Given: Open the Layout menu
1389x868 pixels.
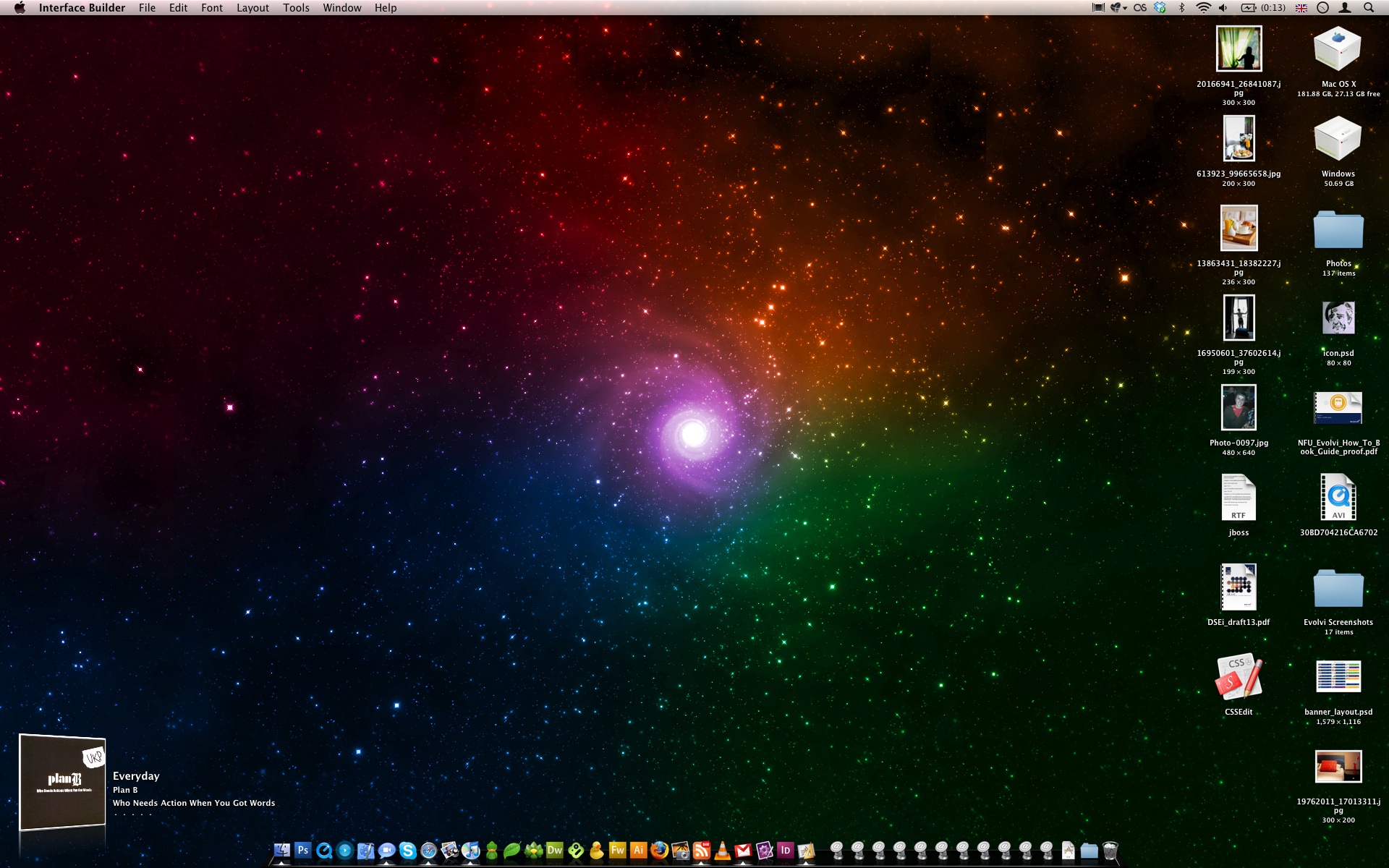Looking at the screenshot, I should click(252, 8).
